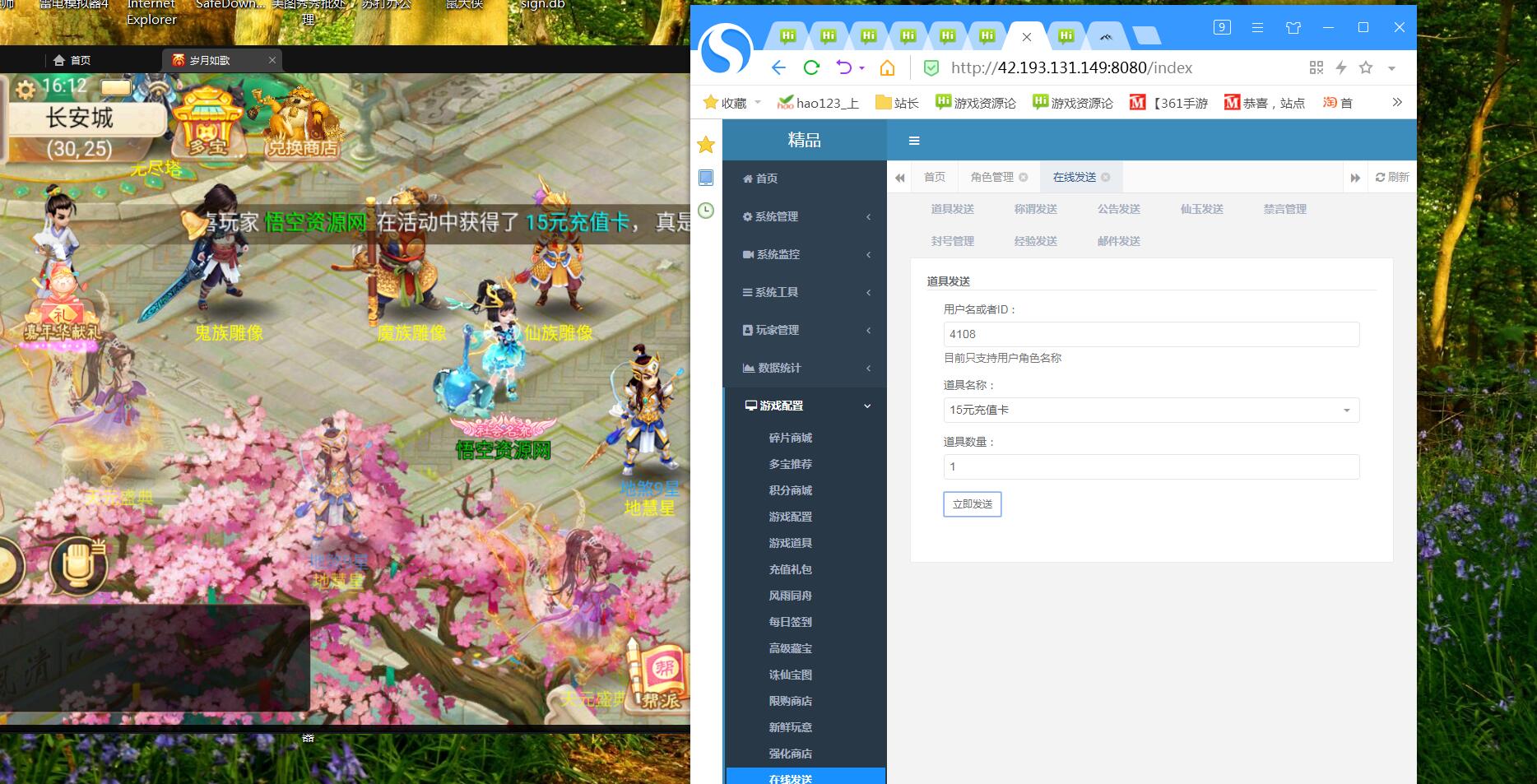Click the undo restore-tab arrow icon

844,67
